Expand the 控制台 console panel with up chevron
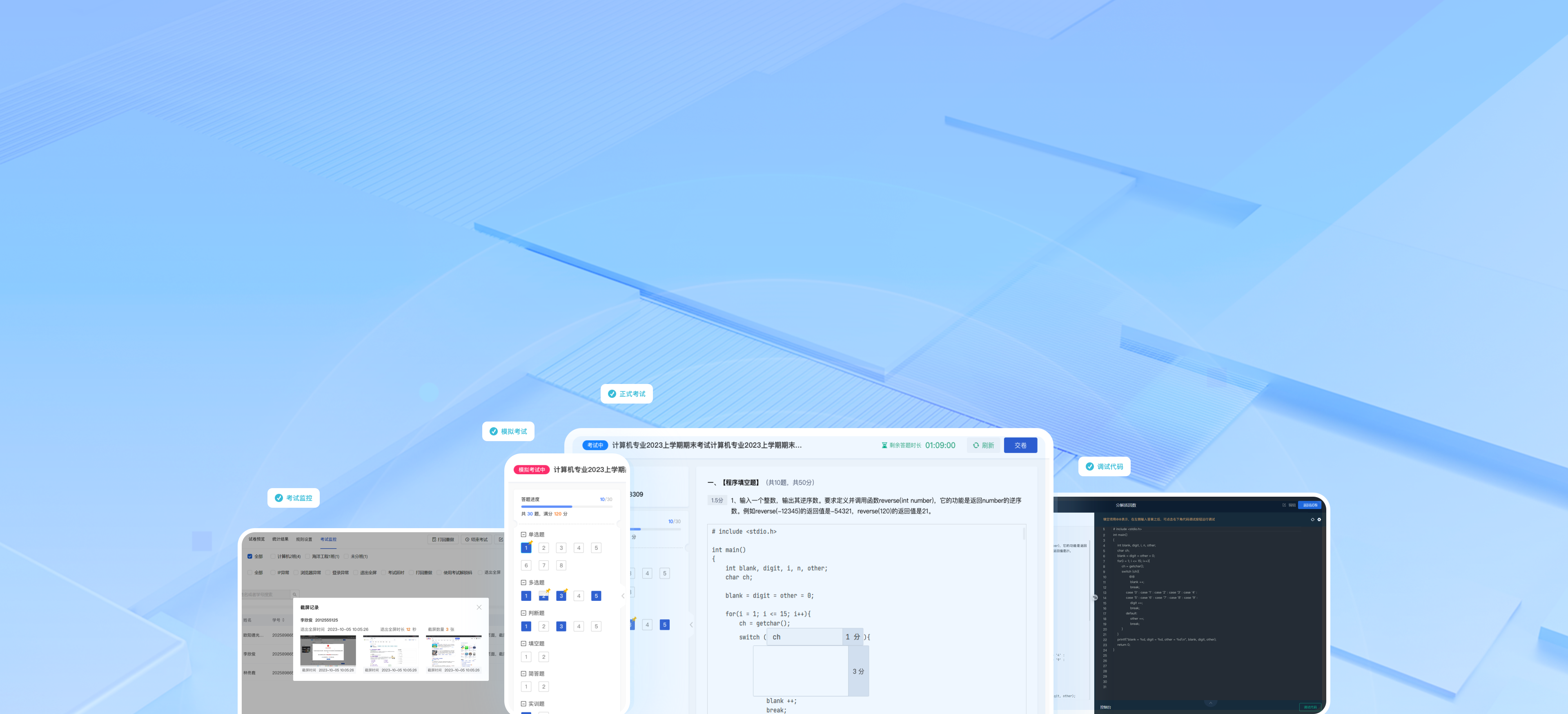This screenshot has width=1568, height=714. pos(1210,703)
